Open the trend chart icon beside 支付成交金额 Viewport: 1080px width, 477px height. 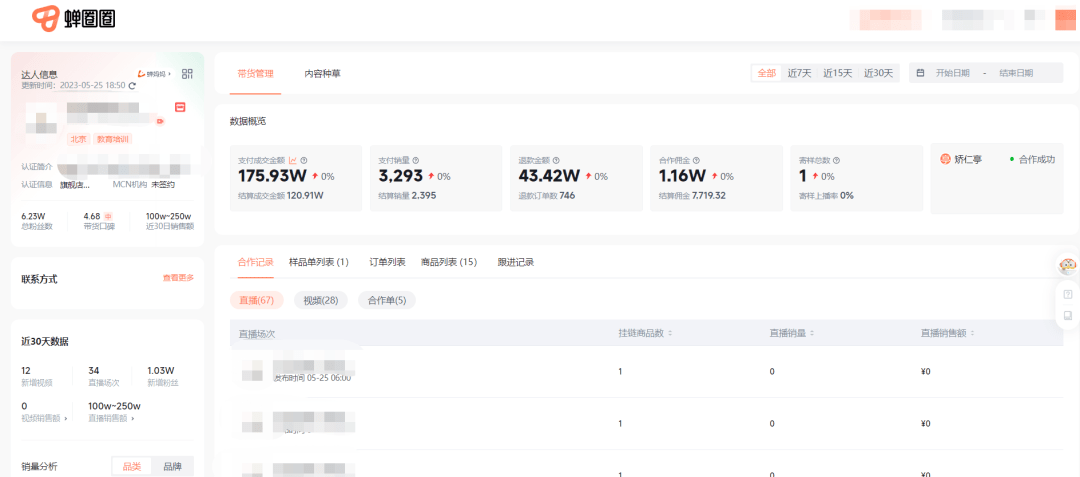(293, 160)
